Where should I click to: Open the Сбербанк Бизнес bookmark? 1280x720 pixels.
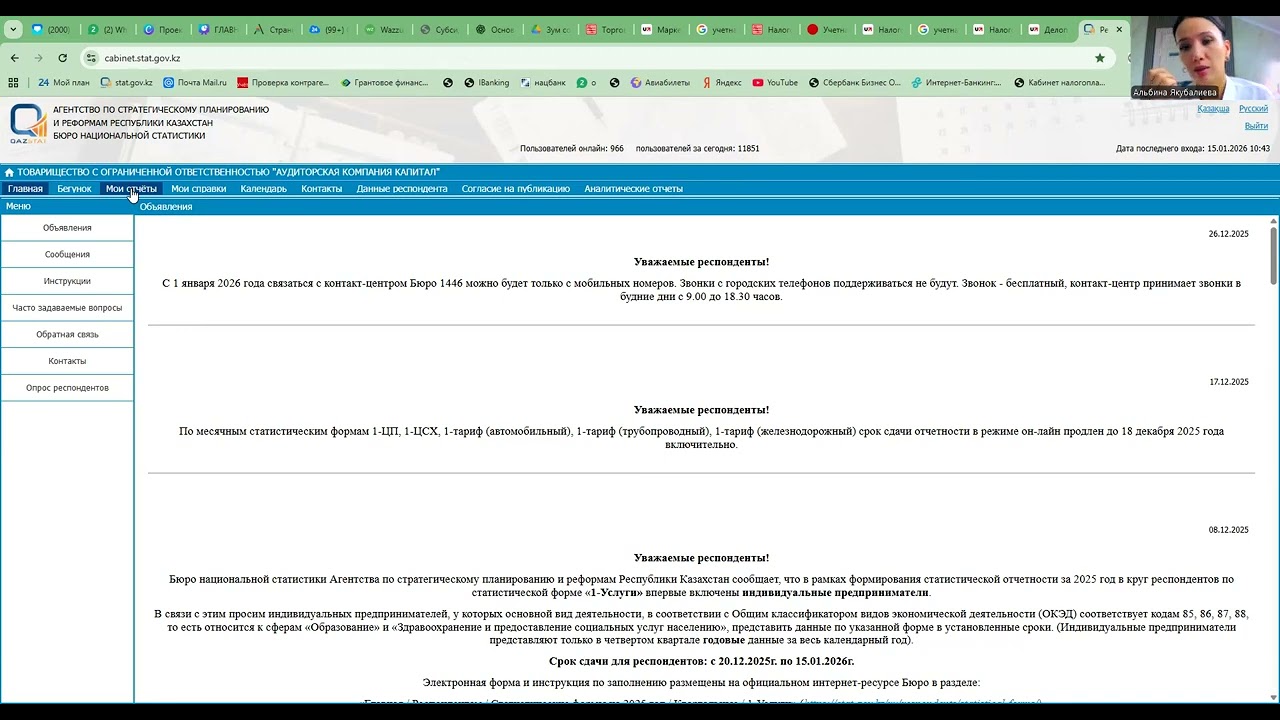(855, 83)
